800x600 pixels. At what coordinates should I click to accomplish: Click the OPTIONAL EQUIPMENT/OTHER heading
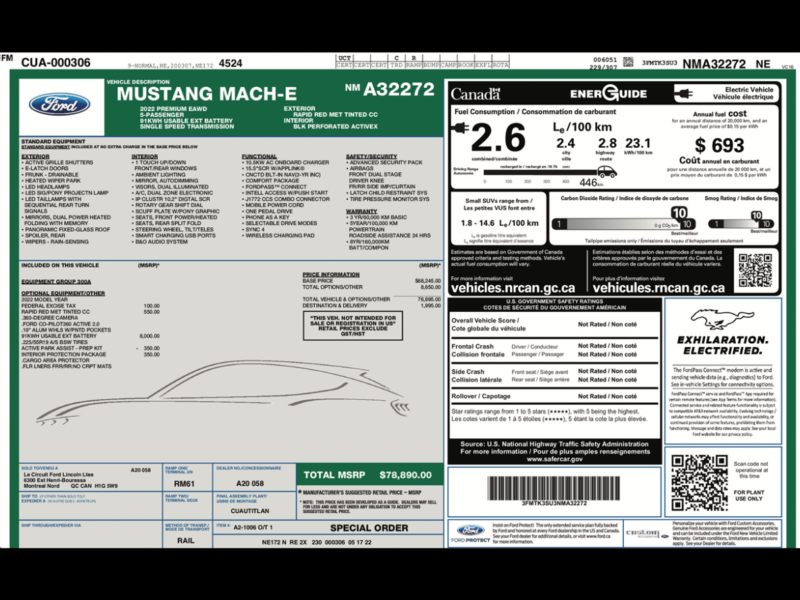tap(63, 293)
